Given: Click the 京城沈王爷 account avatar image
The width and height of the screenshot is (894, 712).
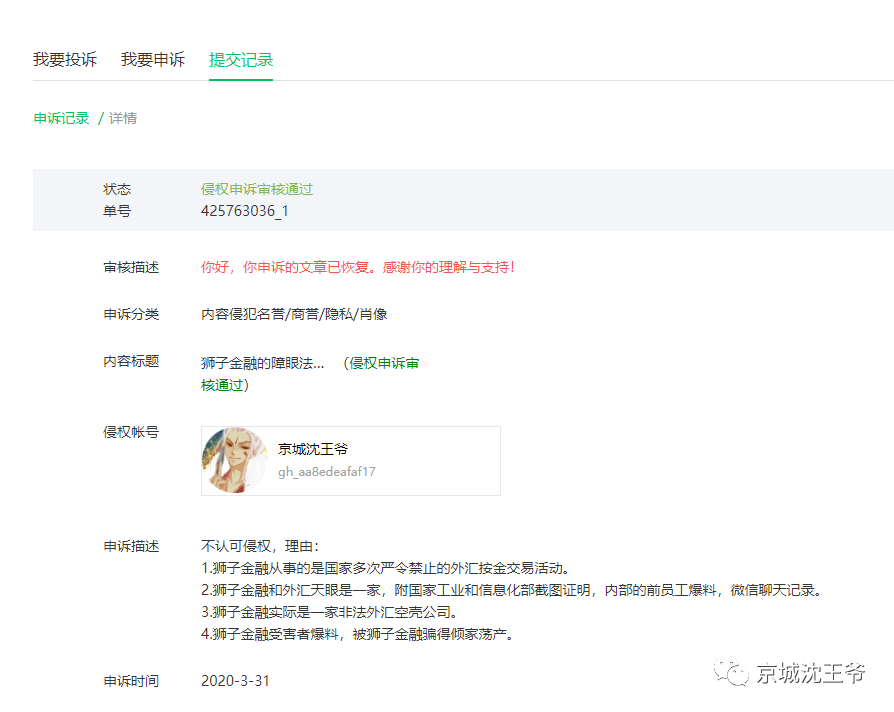Looking at the screenshot, I should point(235,460).
